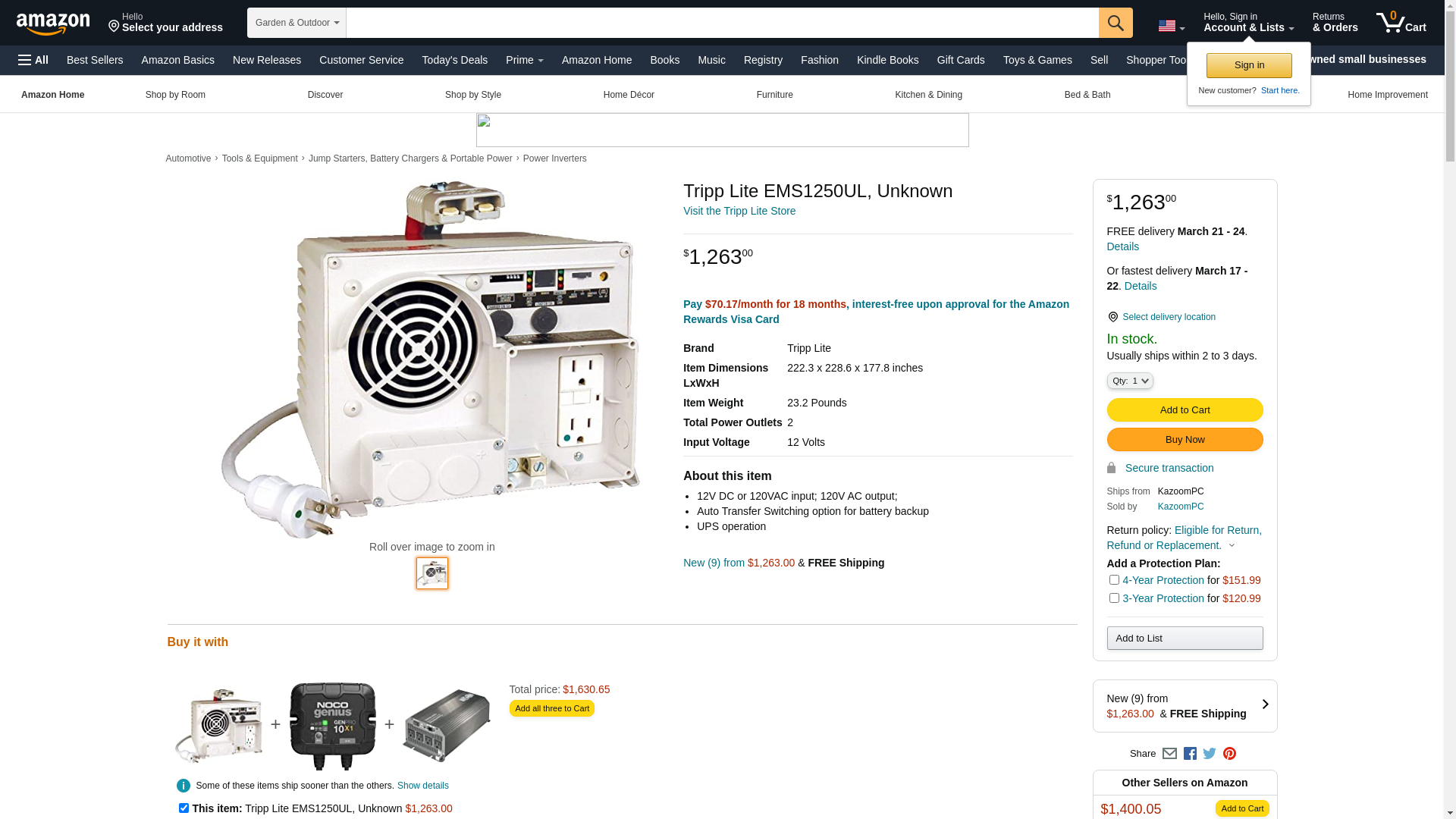Open Today's Deals in the nav bar

(x=455, y=60)
